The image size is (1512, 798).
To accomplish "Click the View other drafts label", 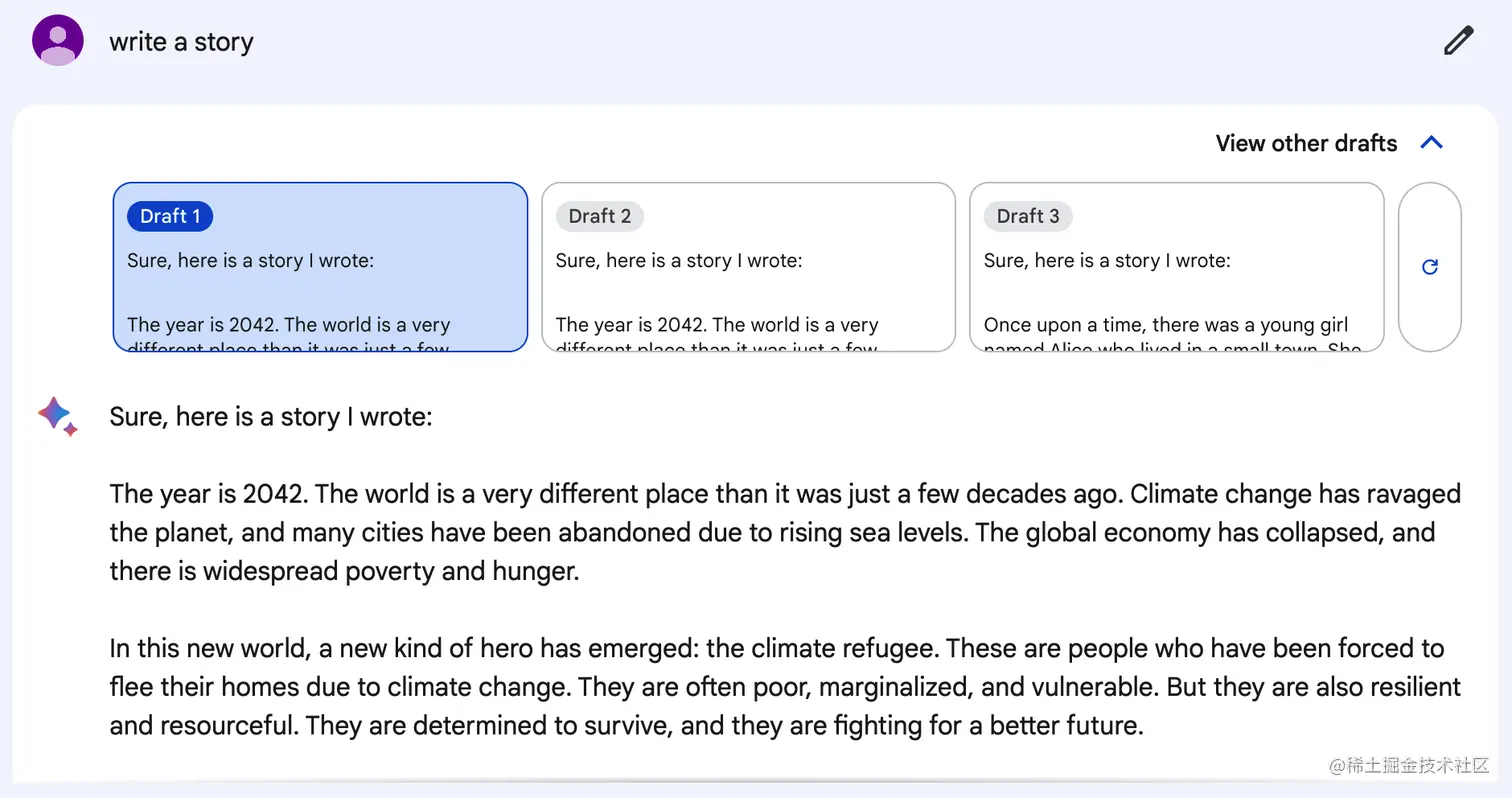I will point(1306,143).
